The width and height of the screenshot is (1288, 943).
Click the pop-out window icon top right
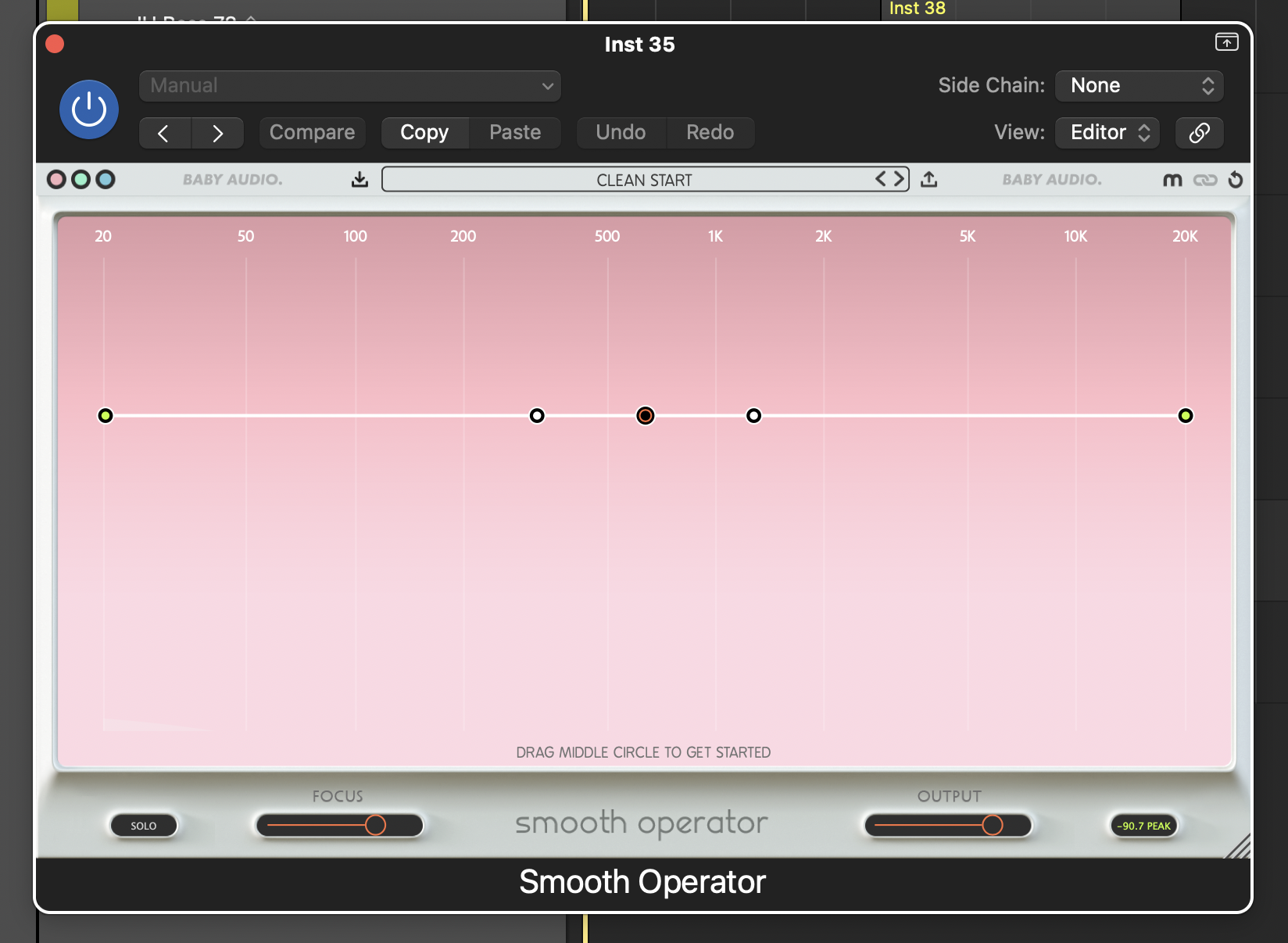tap(1226, 43)
